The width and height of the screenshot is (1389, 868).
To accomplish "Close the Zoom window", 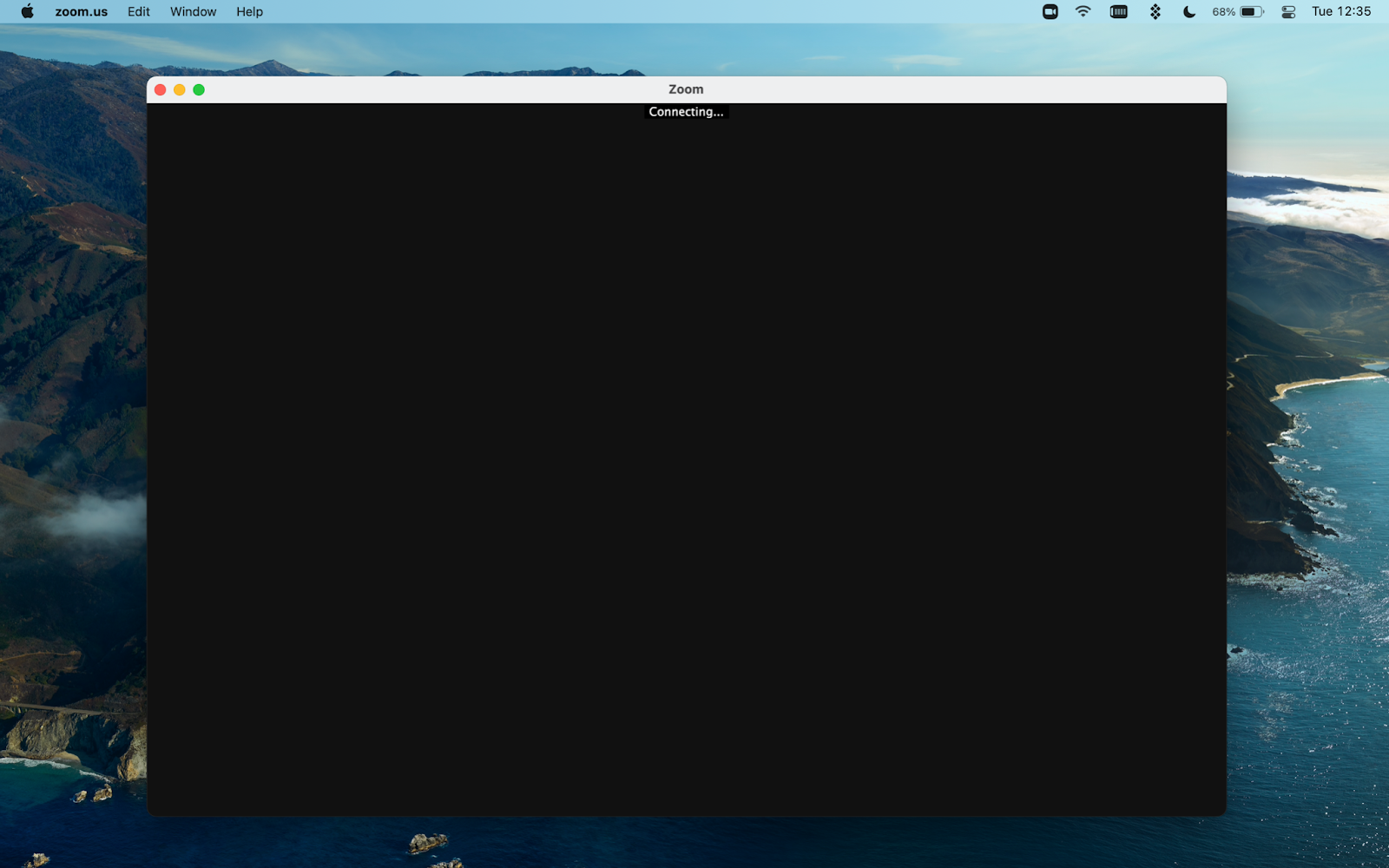I will coord(160,89).
